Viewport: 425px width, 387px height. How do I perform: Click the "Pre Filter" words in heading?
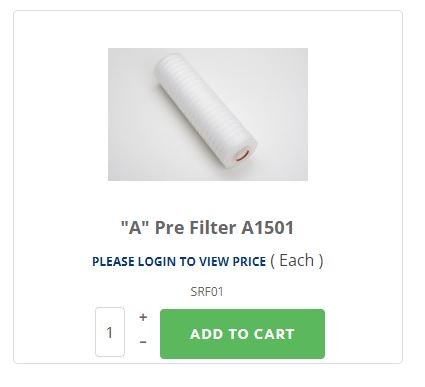(x=196, y=228)
